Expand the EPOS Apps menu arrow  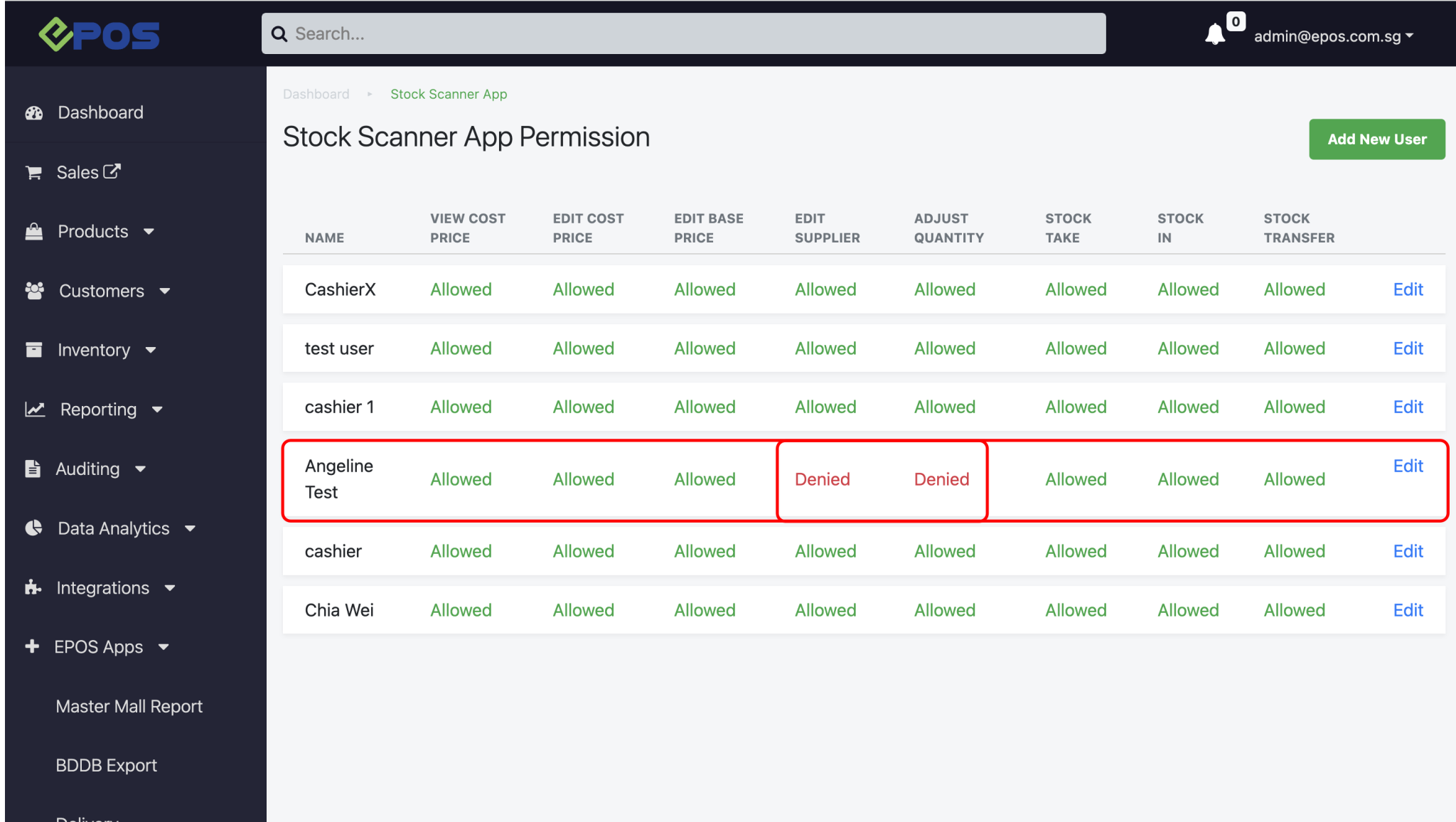tap(164, 647)
